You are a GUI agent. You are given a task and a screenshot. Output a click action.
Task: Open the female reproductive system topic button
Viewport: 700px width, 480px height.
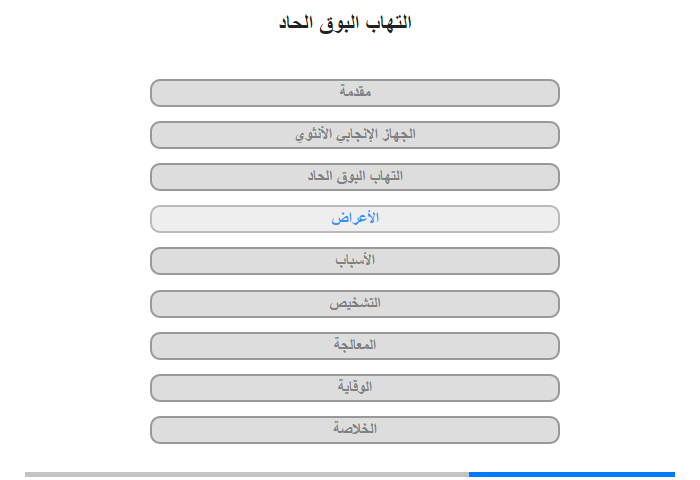355,135
